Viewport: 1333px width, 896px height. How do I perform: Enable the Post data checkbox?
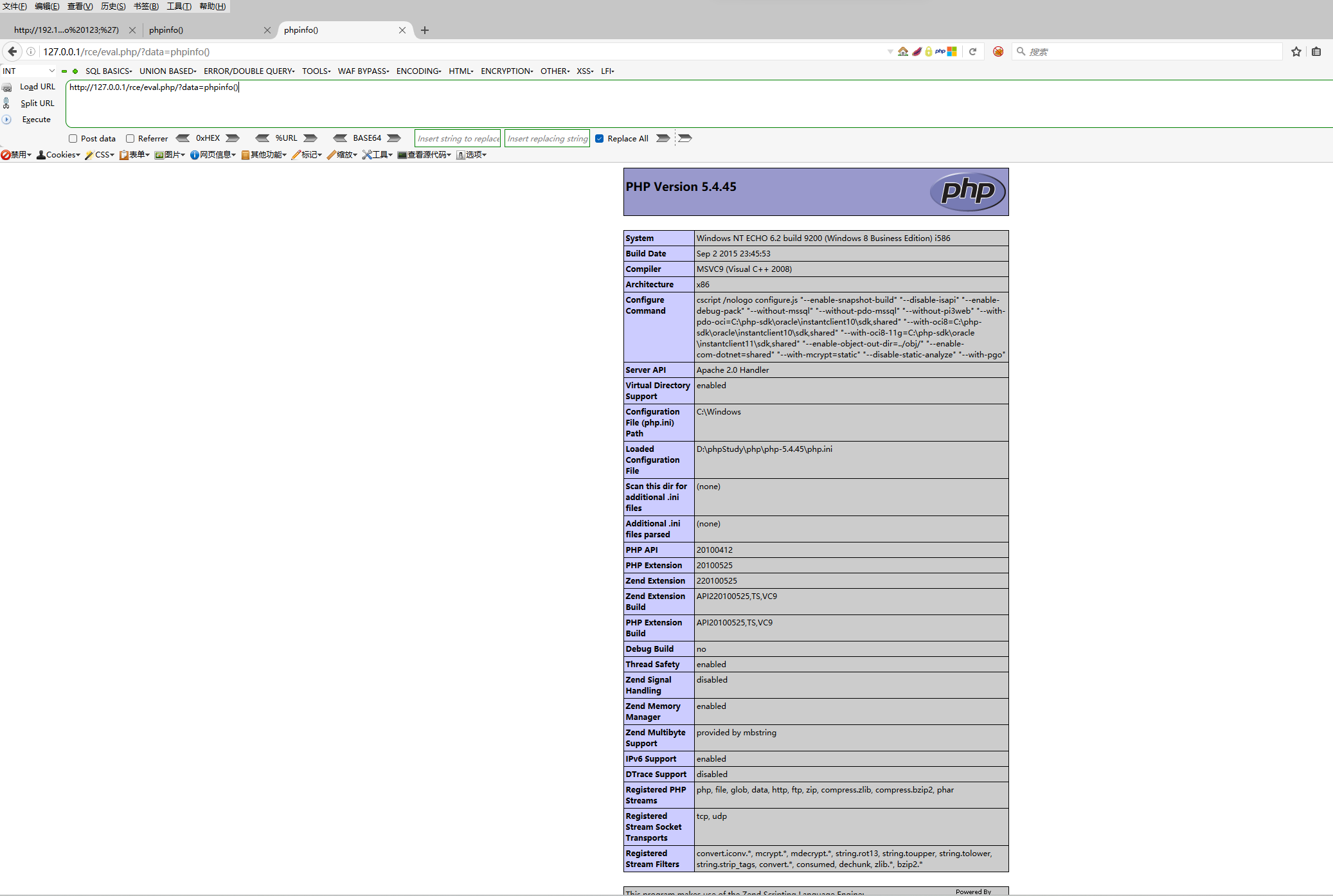(x=73, y=139)
